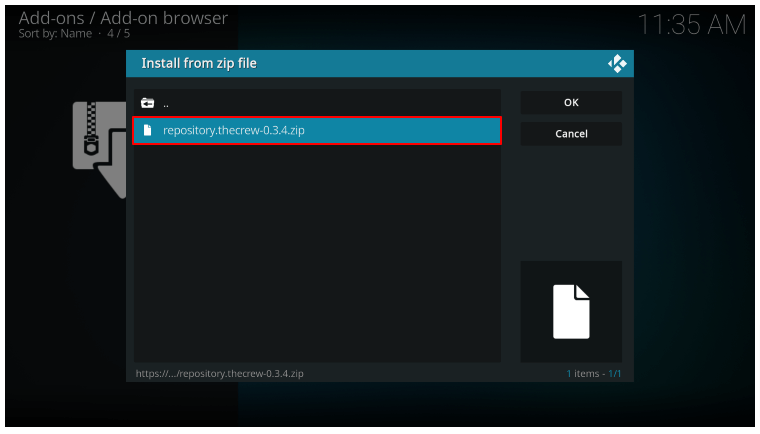The height and width of the screenshot is (434, 760).
Task: Click the empty area below the zip file entry
Action: click(316, 250)
